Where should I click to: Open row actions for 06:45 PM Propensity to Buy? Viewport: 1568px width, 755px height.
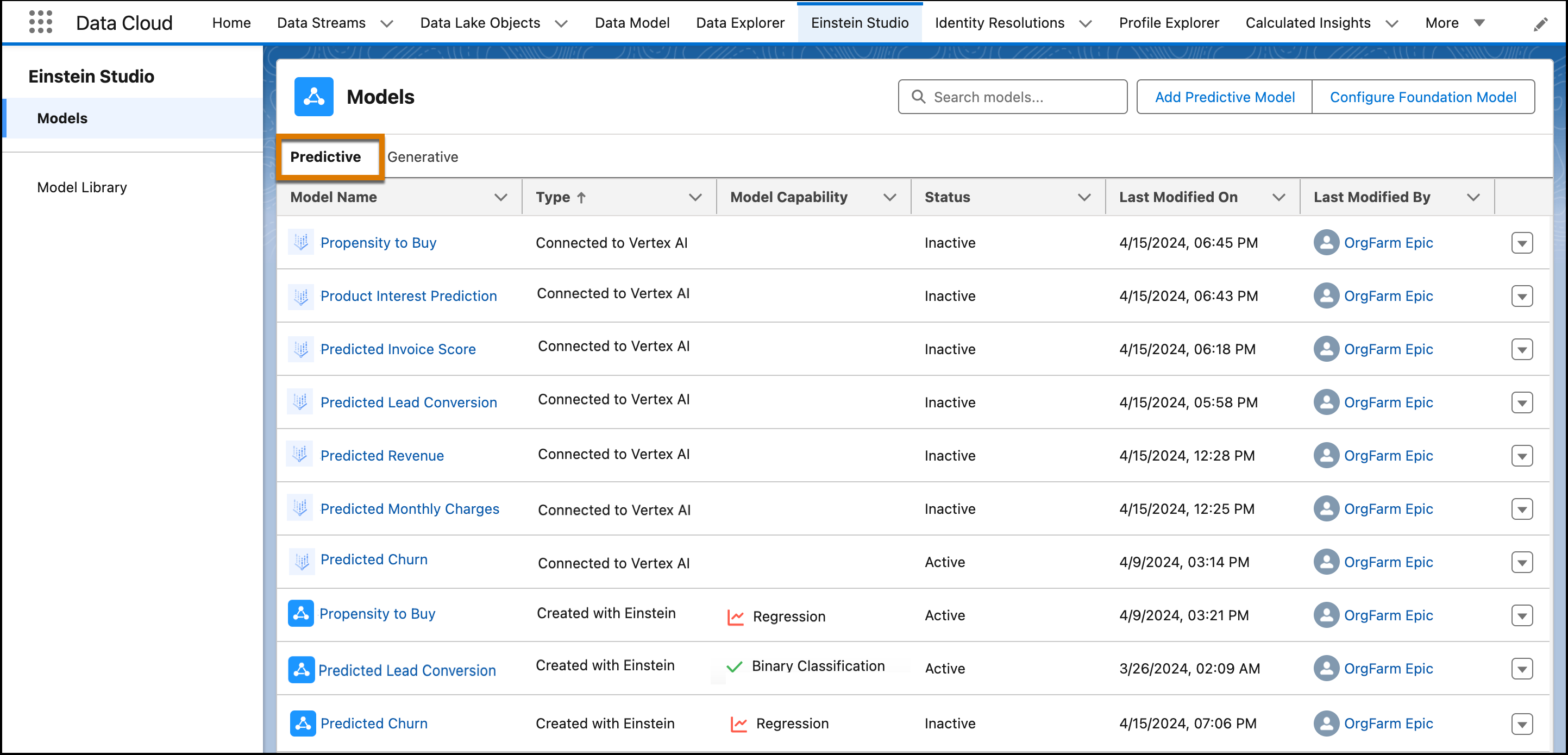[1522, 243]
